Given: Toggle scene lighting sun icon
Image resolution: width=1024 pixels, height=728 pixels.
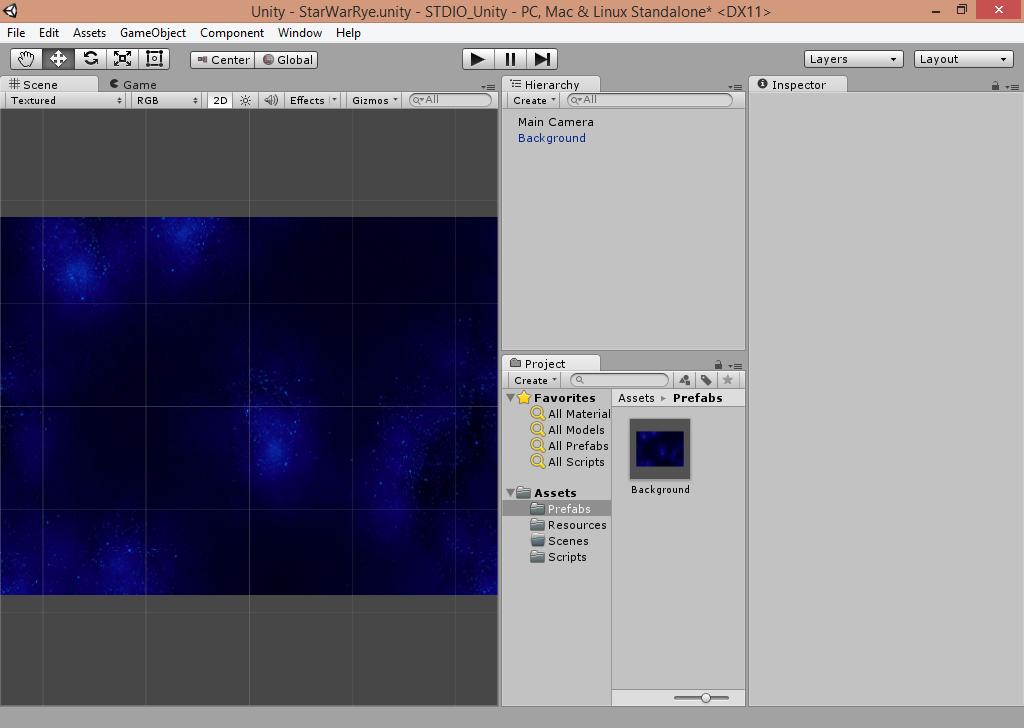Looking at the screenshot, I should tap(246, 100).
